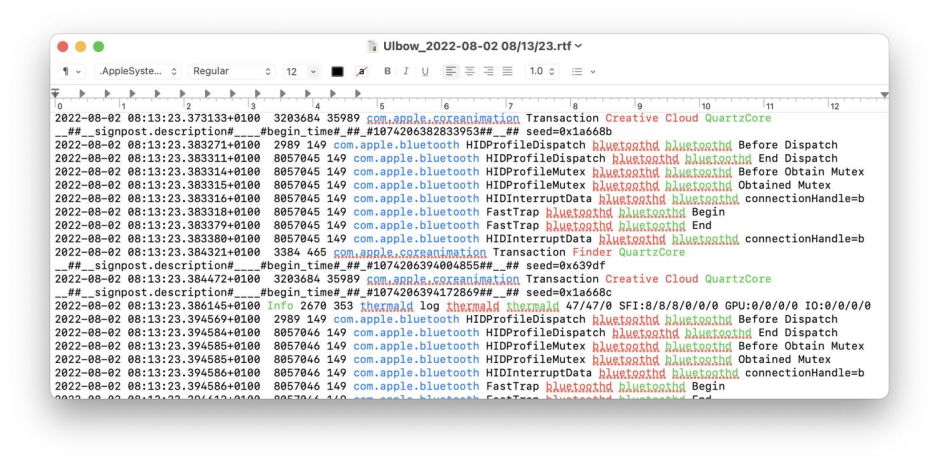Click the black text color swatch
939x465 pixels.
click(338, 72)
